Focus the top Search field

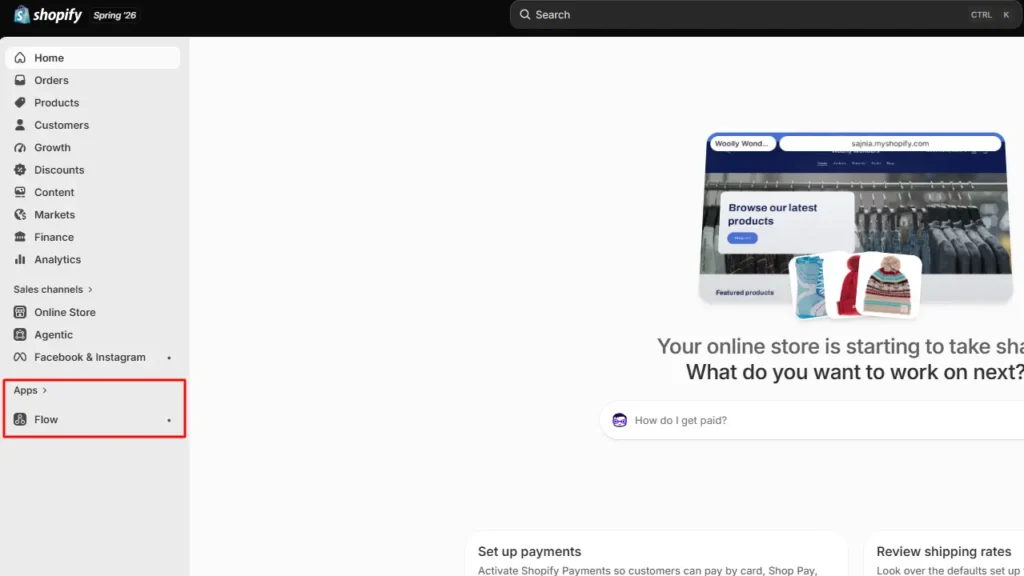coord(765,14)
